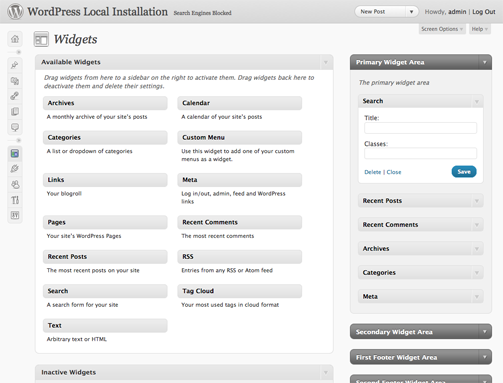Focus the Search widget Title field

(x=420, y=128)
